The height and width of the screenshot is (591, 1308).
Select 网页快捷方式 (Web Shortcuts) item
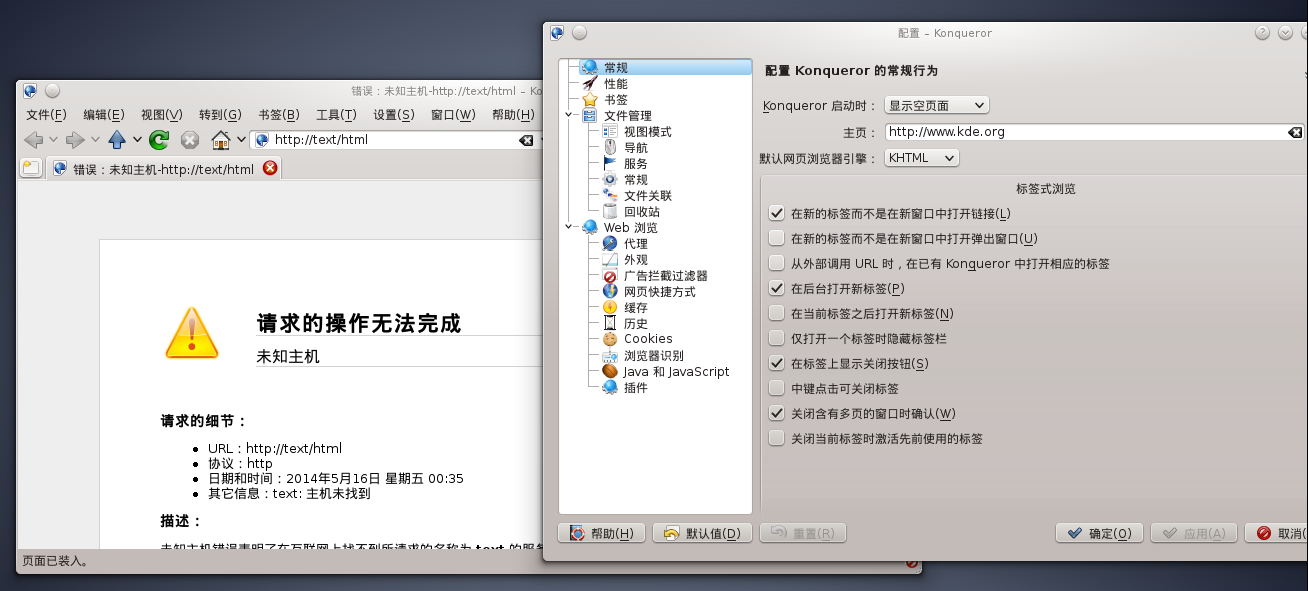pyautogui.click(x=659, y=292)
